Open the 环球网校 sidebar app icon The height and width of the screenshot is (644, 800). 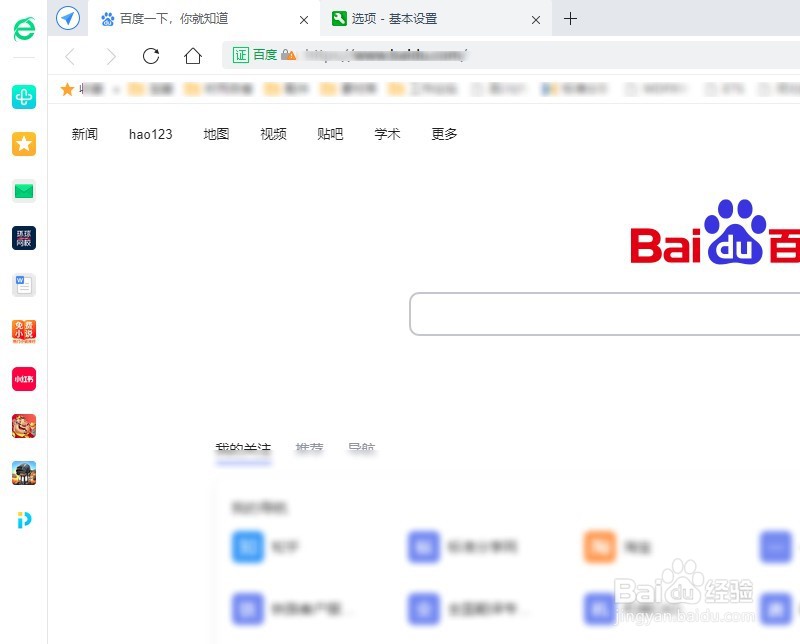[x=24, y=238]
